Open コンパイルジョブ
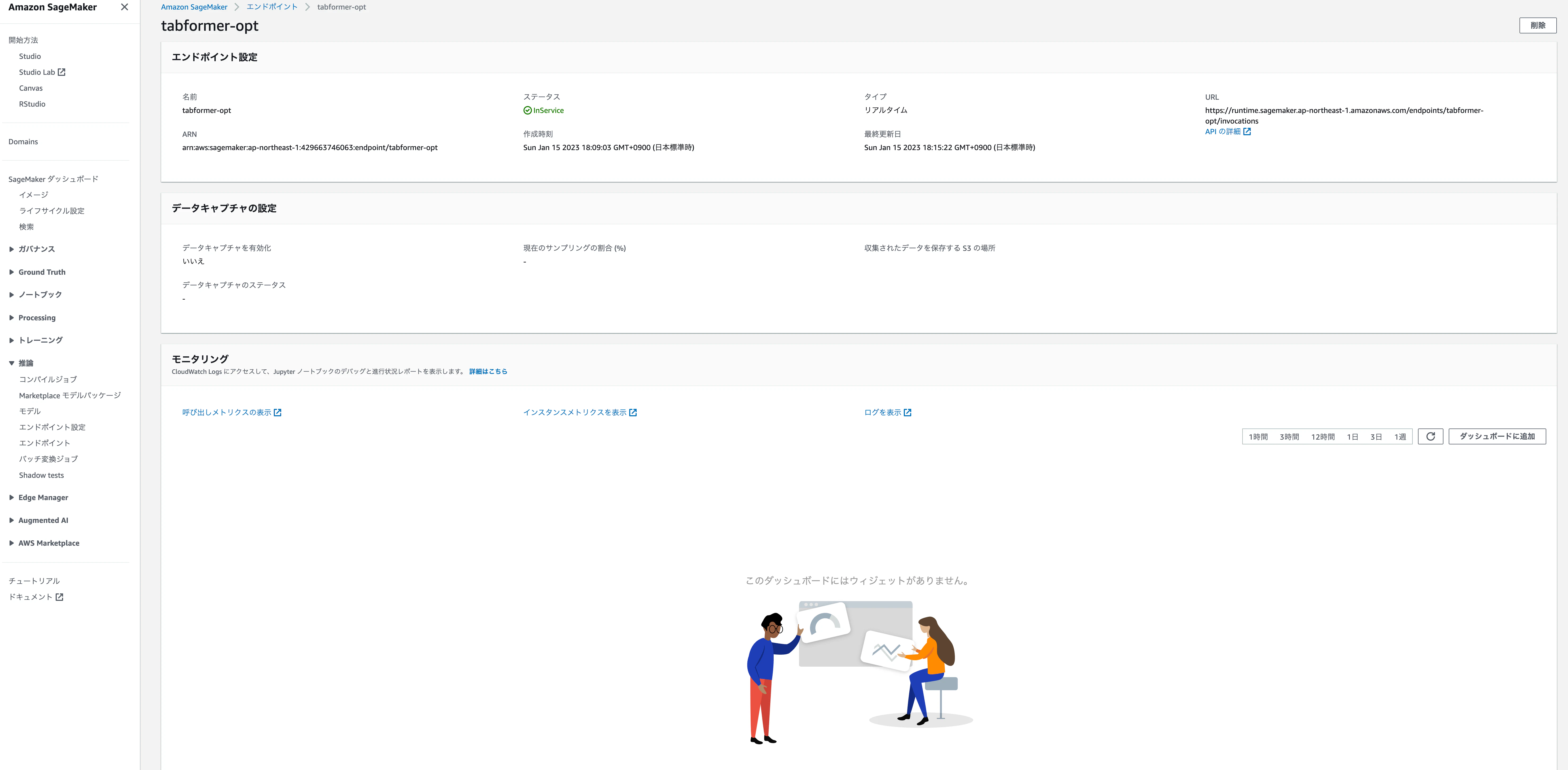The width and height of the screenshot is (1568, 770). click(x=48, y=379)
